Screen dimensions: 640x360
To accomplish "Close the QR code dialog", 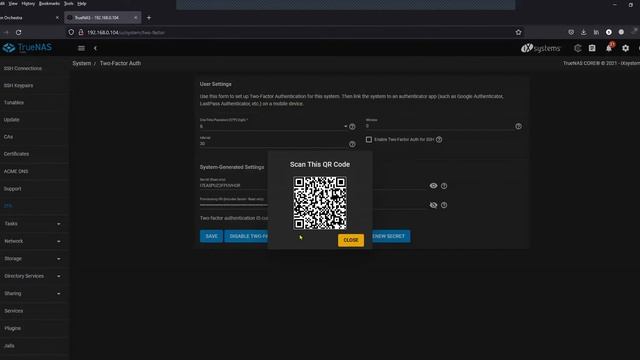I will coord(351,240).
